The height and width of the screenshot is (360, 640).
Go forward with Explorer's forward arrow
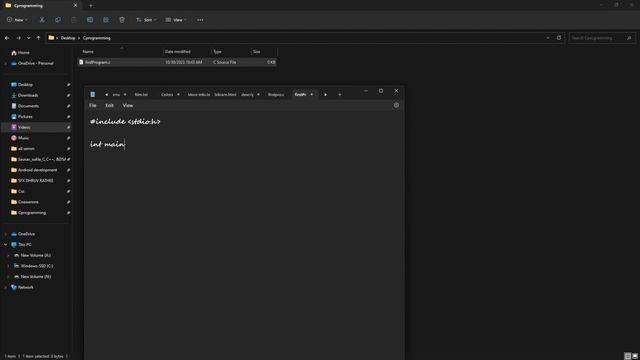tap(18, 38)
